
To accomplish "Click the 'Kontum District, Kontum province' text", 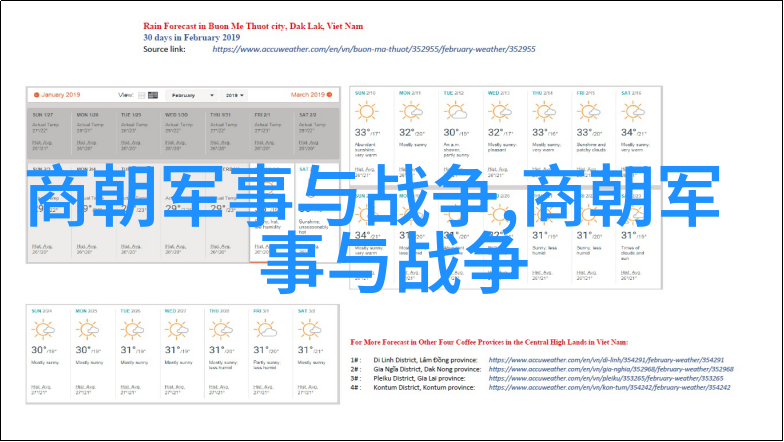I will (x=424, y=387).
